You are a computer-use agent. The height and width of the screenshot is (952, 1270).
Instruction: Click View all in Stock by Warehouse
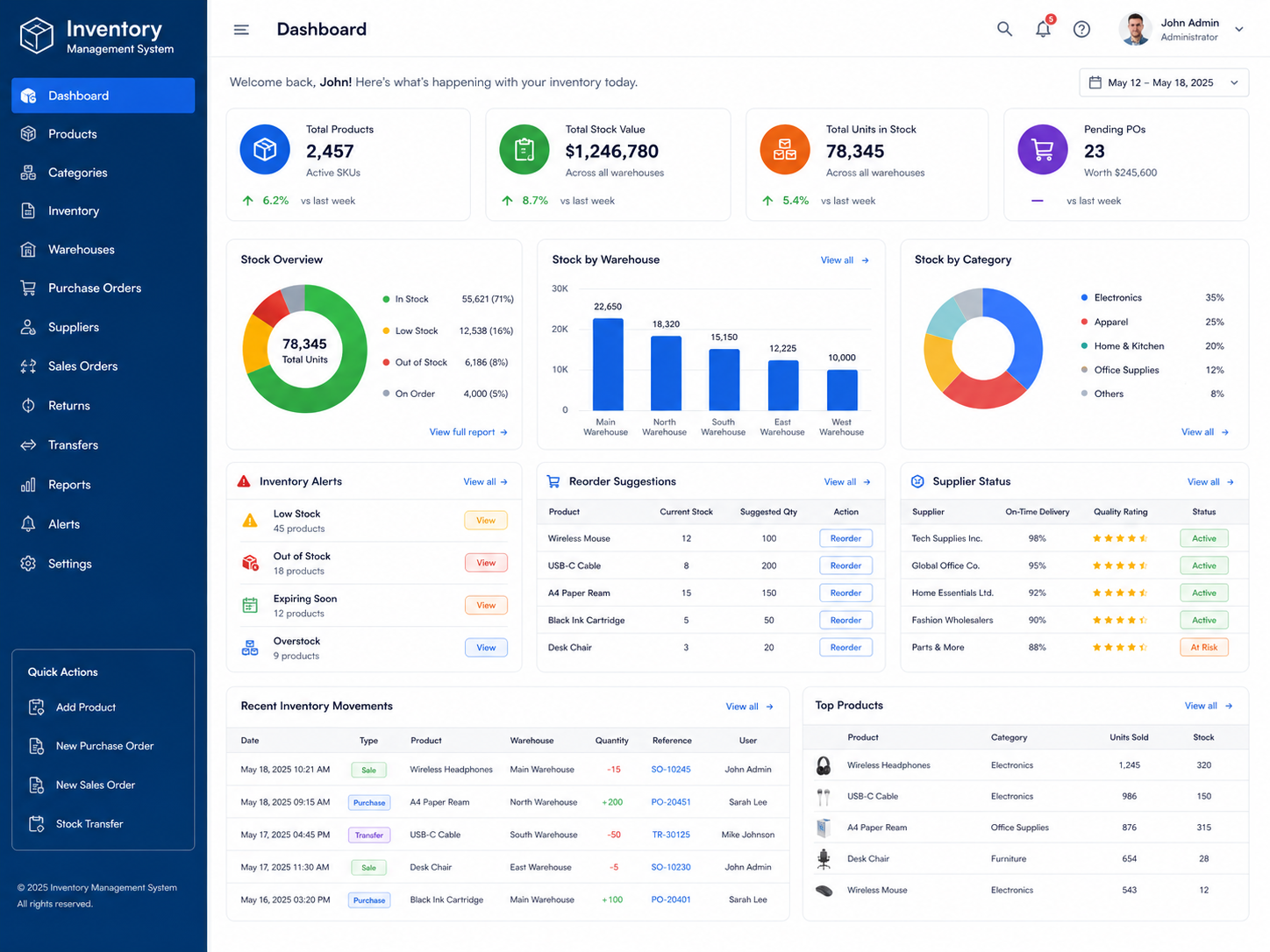pos(845,260)
